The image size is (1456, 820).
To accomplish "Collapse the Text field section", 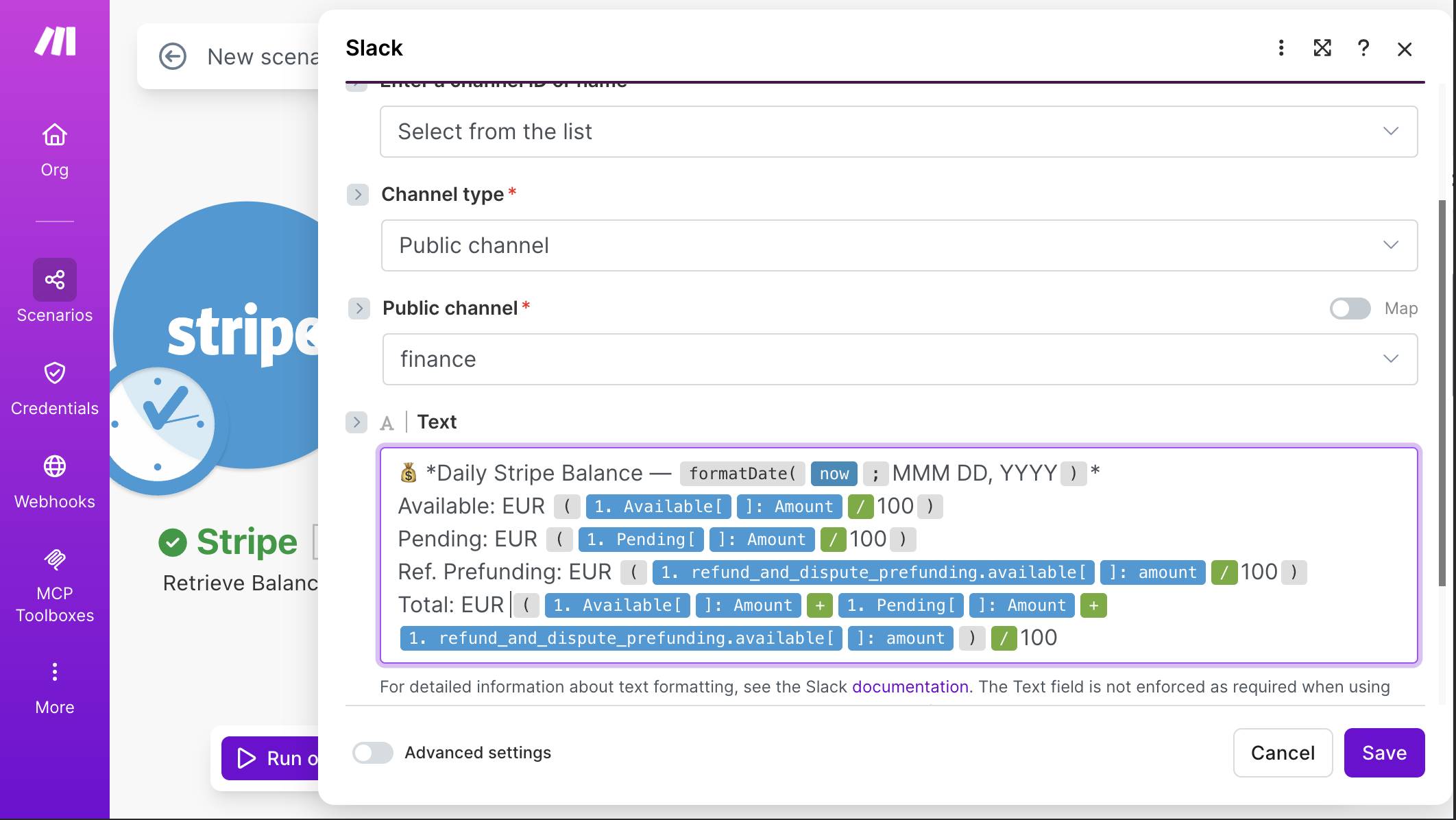I will coord(356,422).
